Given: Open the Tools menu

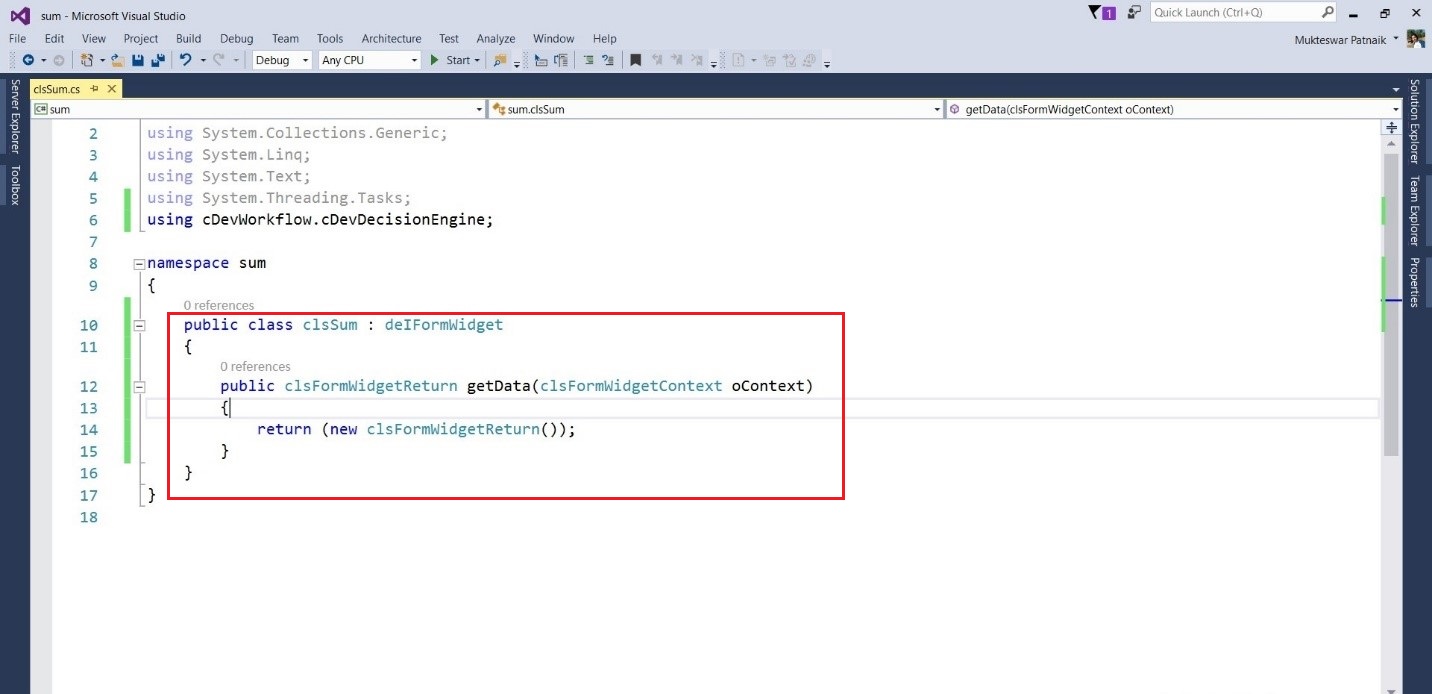Looking at the screenshot, I should [330, 39].
